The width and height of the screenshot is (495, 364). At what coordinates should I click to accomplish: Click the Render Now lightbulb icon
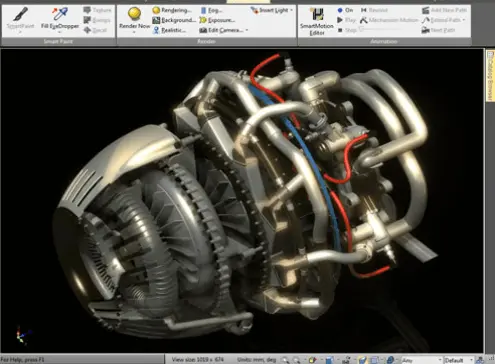pos(134,14)
